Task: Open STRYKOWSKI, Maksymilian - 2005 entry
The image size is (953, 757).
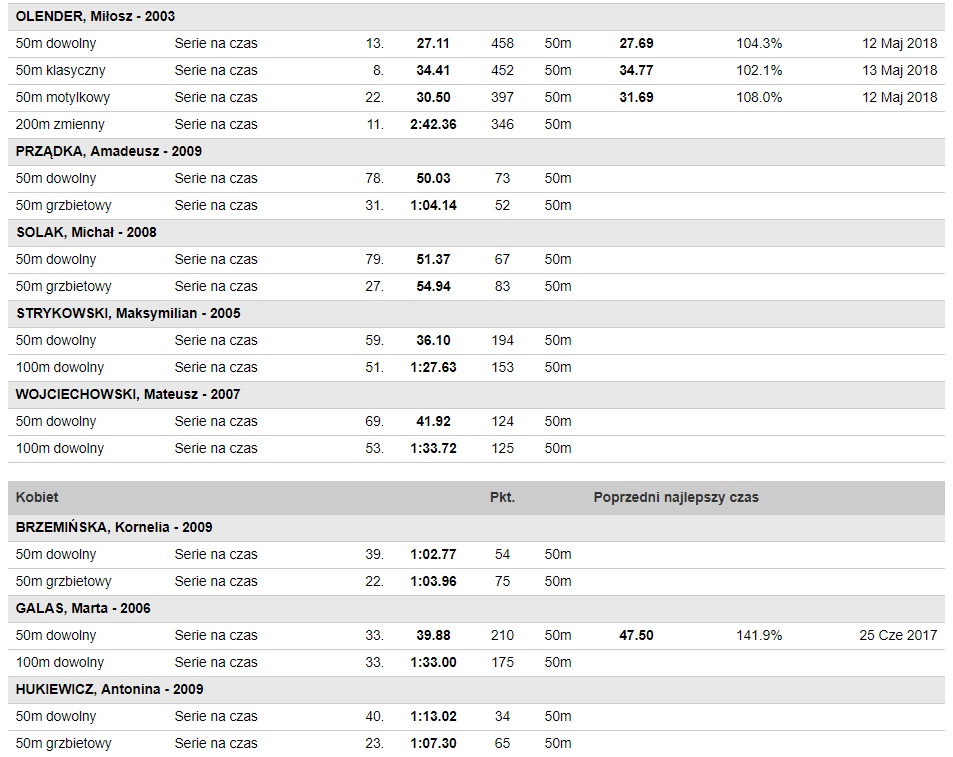Action: tap(128, 313)
